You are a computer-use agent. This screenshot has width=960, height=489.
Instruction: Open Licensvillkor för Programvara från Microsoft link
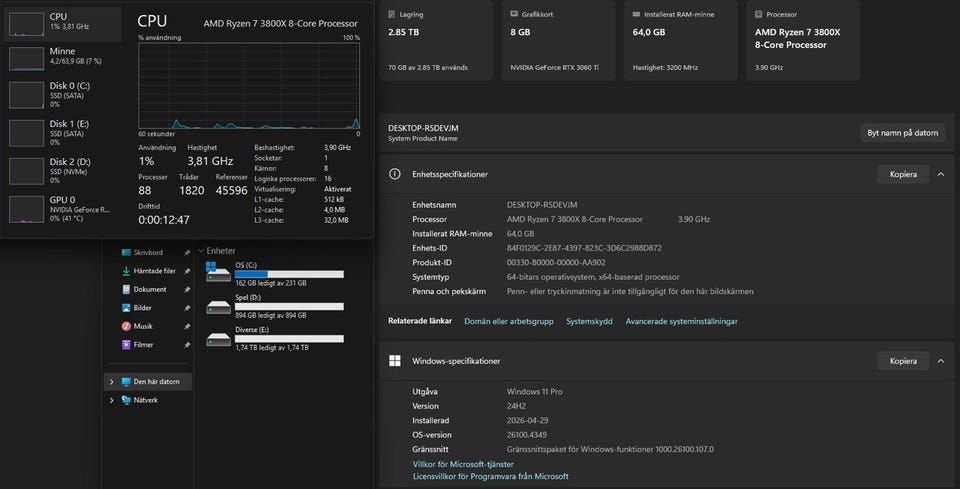click(x=490, y=476)
